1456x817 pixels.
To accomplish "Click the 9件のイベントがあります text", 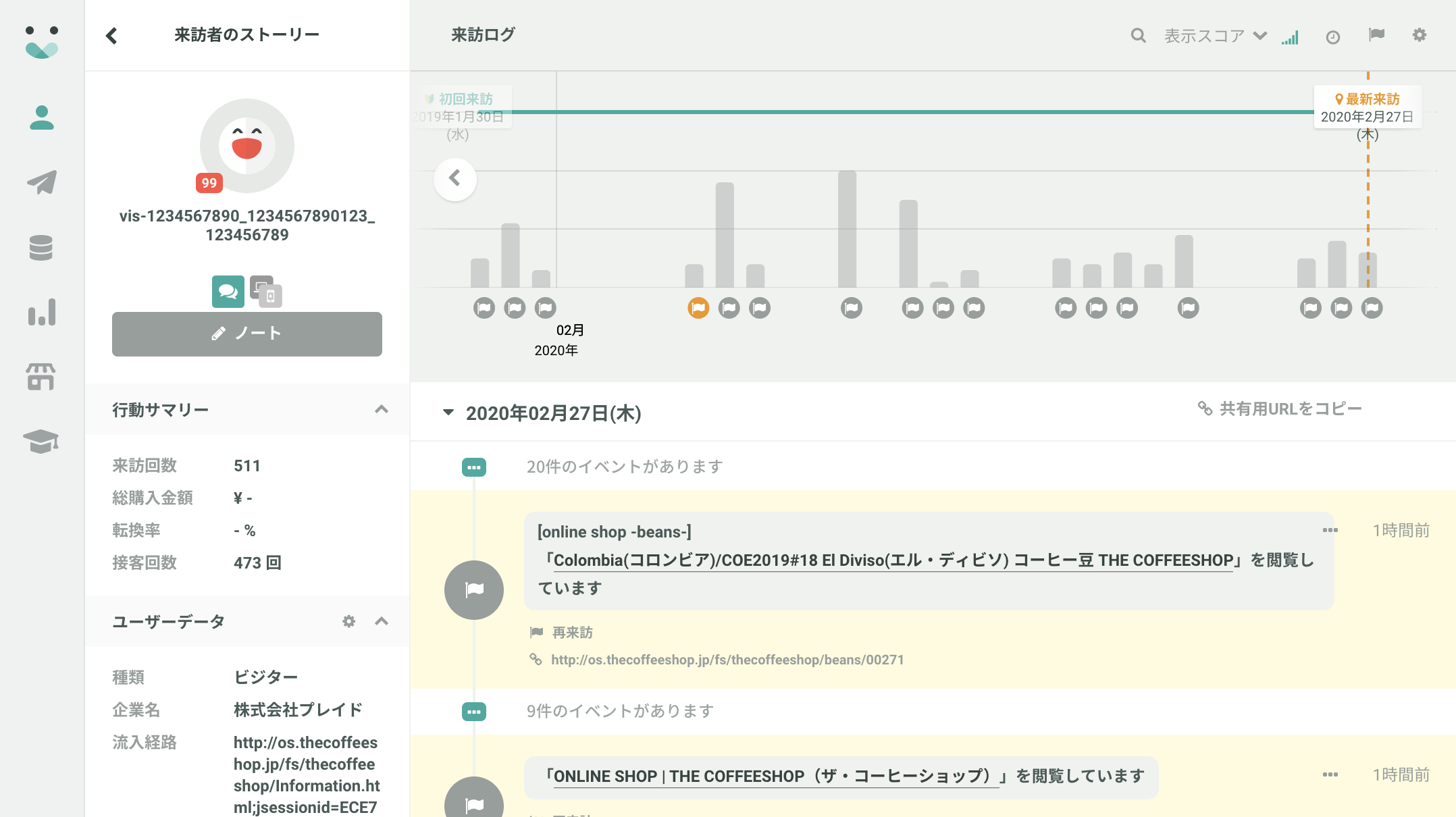I will coord(621,712).
